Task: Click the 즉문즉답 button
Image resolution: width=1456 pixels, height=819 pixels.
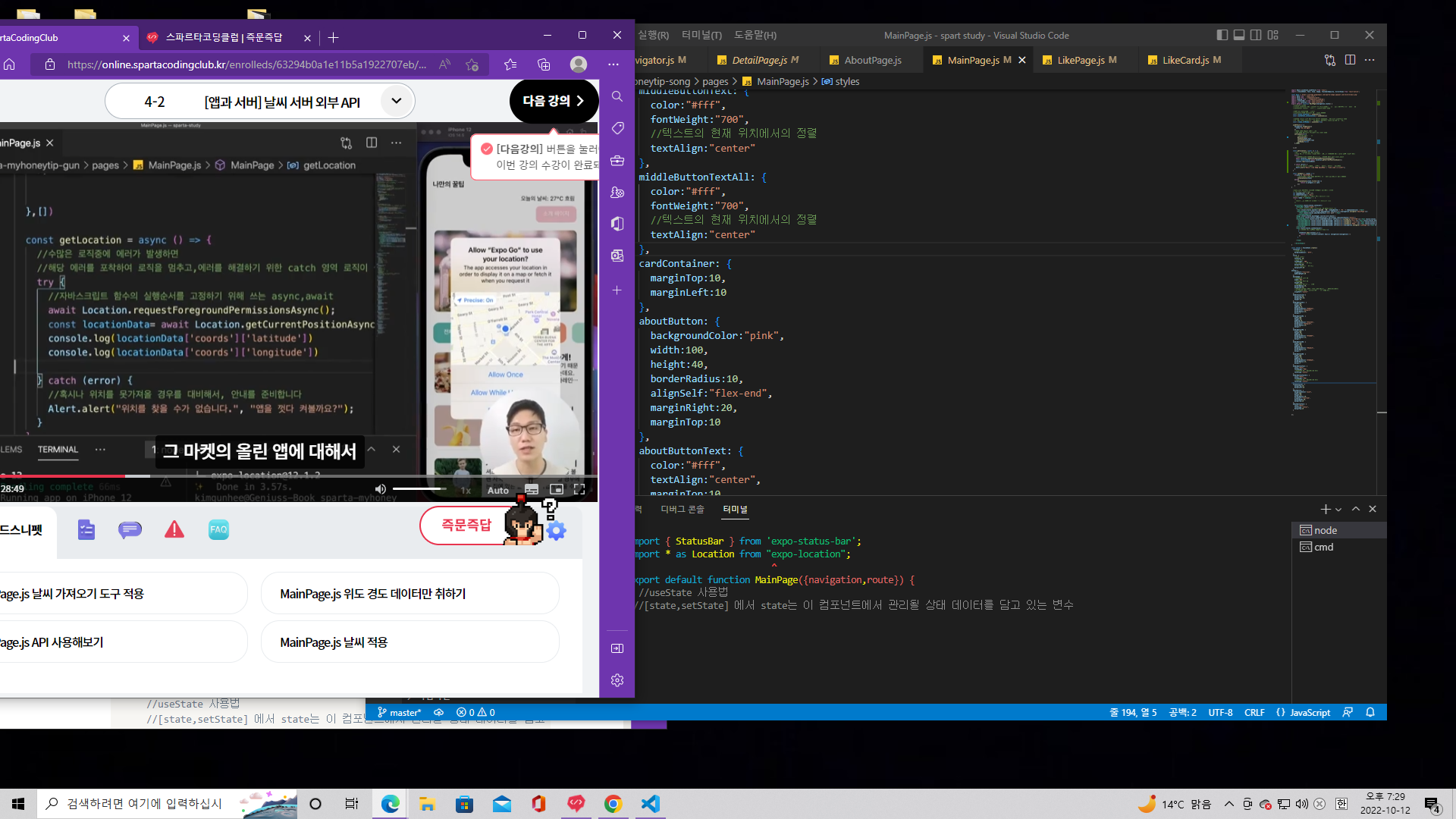Action: click(x=467, y=525)
